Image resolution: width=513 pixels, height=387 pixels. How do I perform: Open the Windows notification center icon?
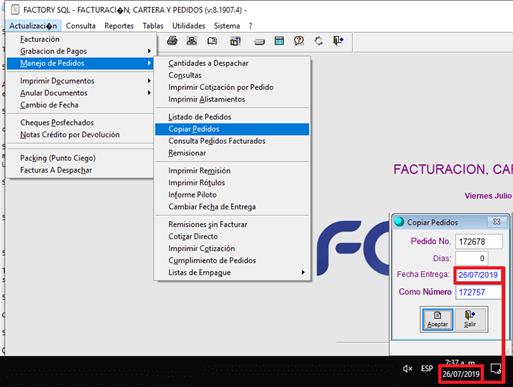(495, 369)
